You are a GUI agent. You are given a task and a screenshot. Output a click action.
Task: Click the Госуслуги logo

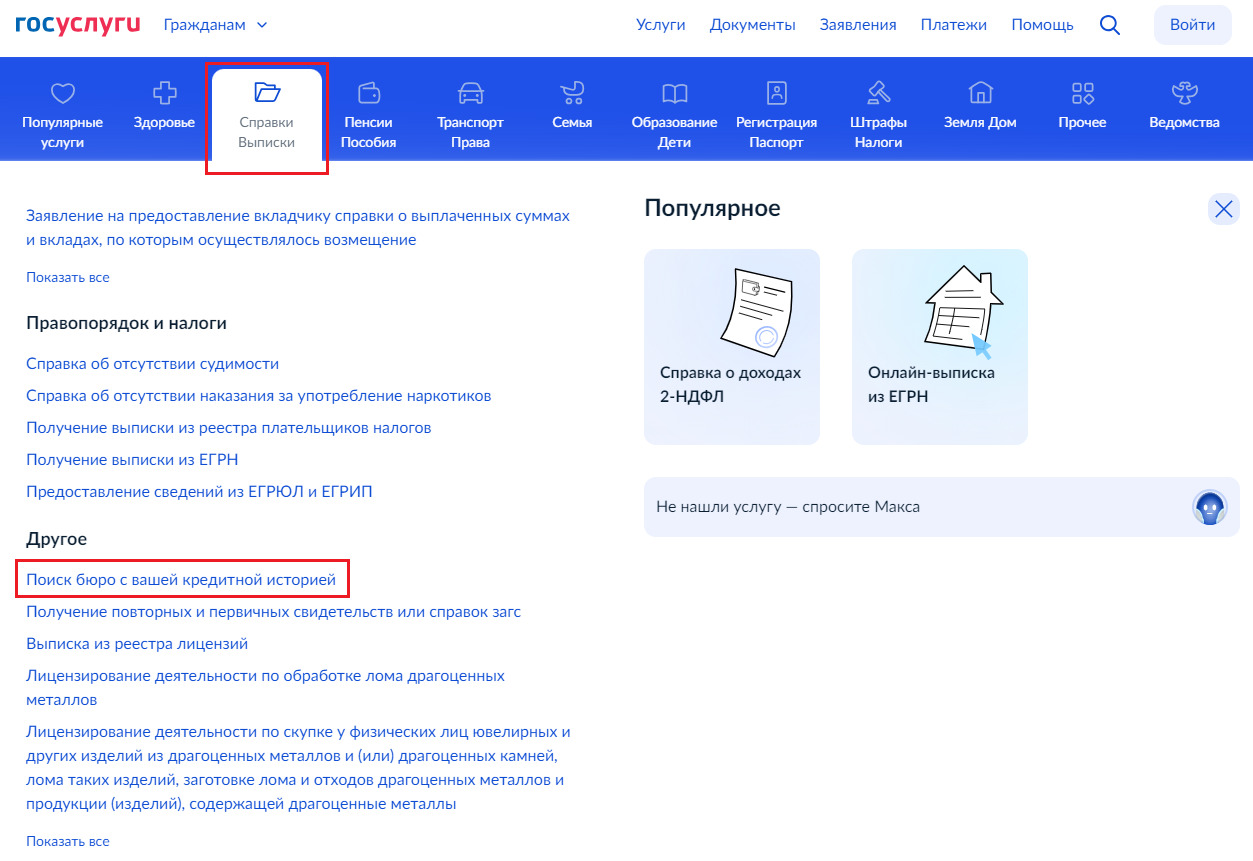coord(78,24)
